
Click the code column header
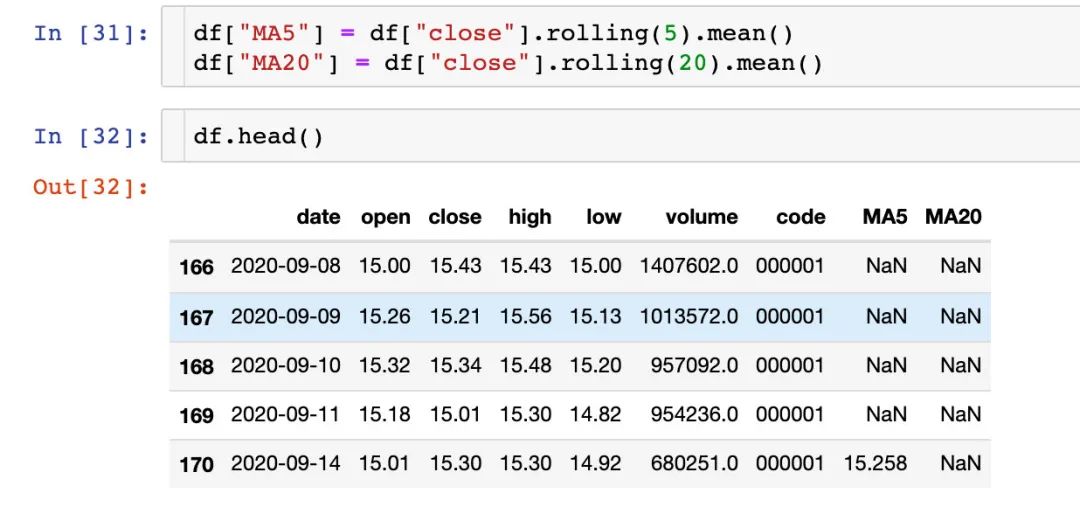(800, 217)
